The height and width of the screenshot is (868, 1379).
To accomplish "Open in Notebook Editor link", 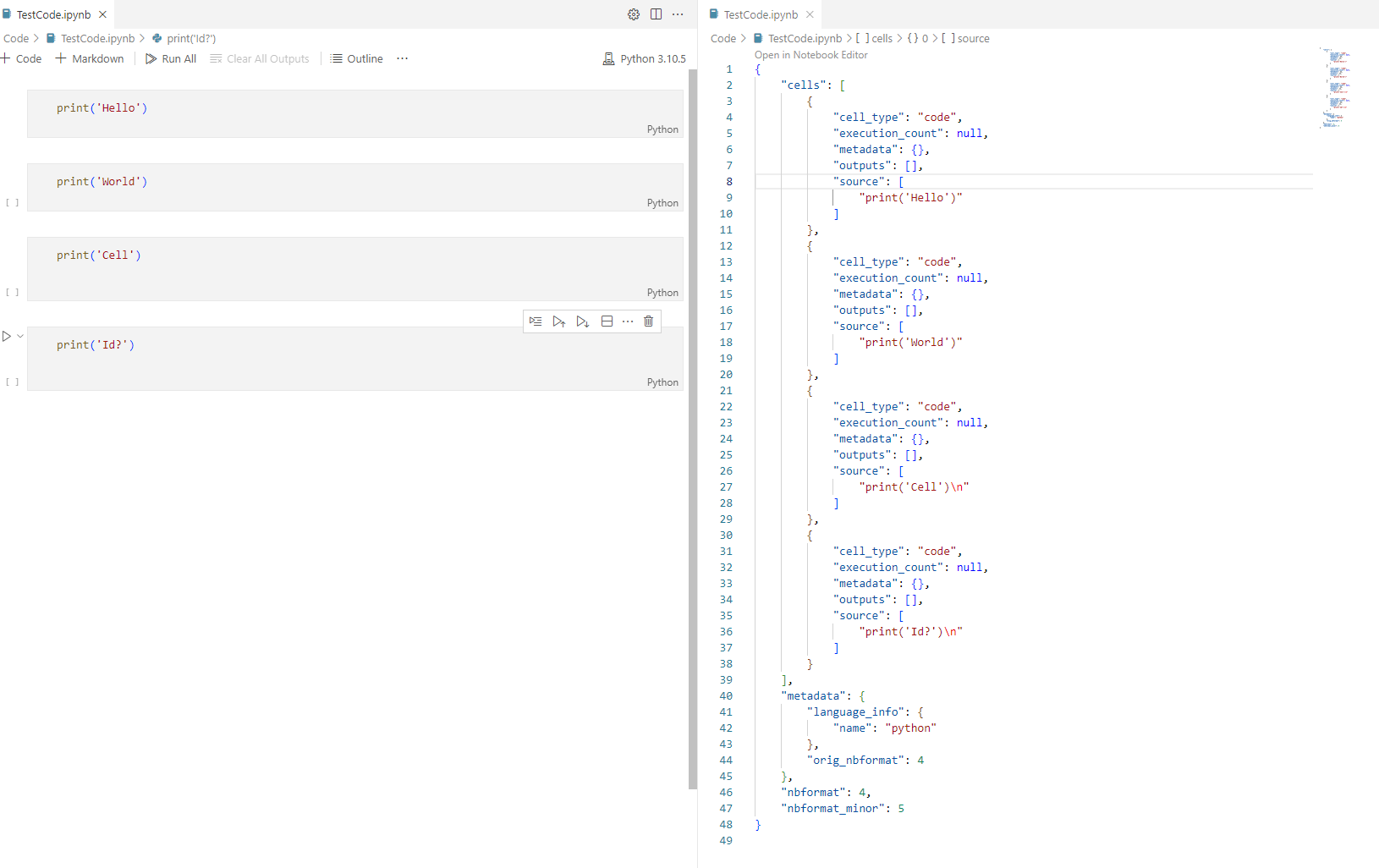I will (x=810, y=54).
